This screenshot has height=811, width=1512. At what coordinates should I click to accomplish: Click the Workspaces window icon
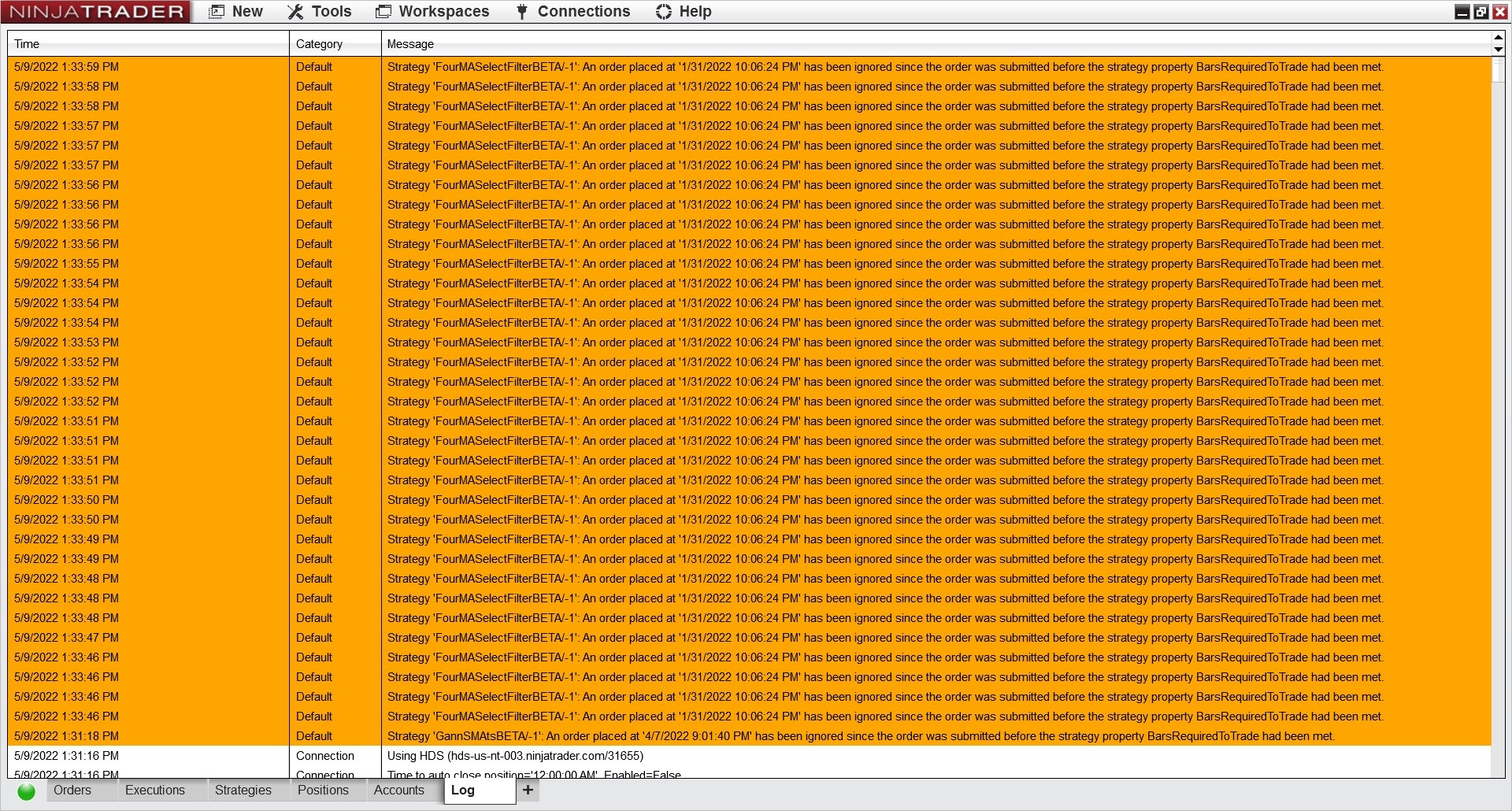(x=384, y=12)
